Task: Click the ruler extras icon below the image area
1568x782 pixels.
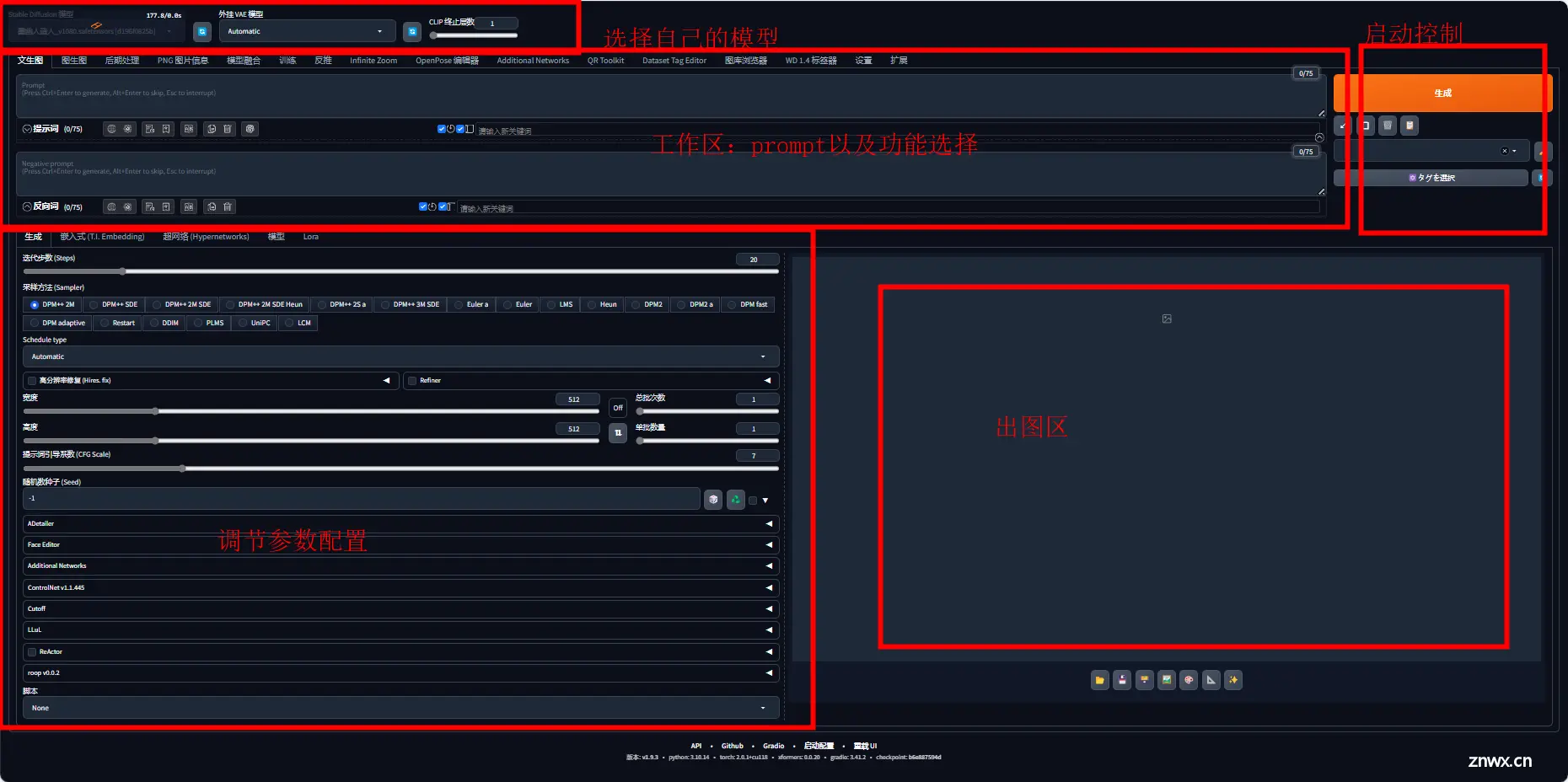Action: coord(1211,680)
